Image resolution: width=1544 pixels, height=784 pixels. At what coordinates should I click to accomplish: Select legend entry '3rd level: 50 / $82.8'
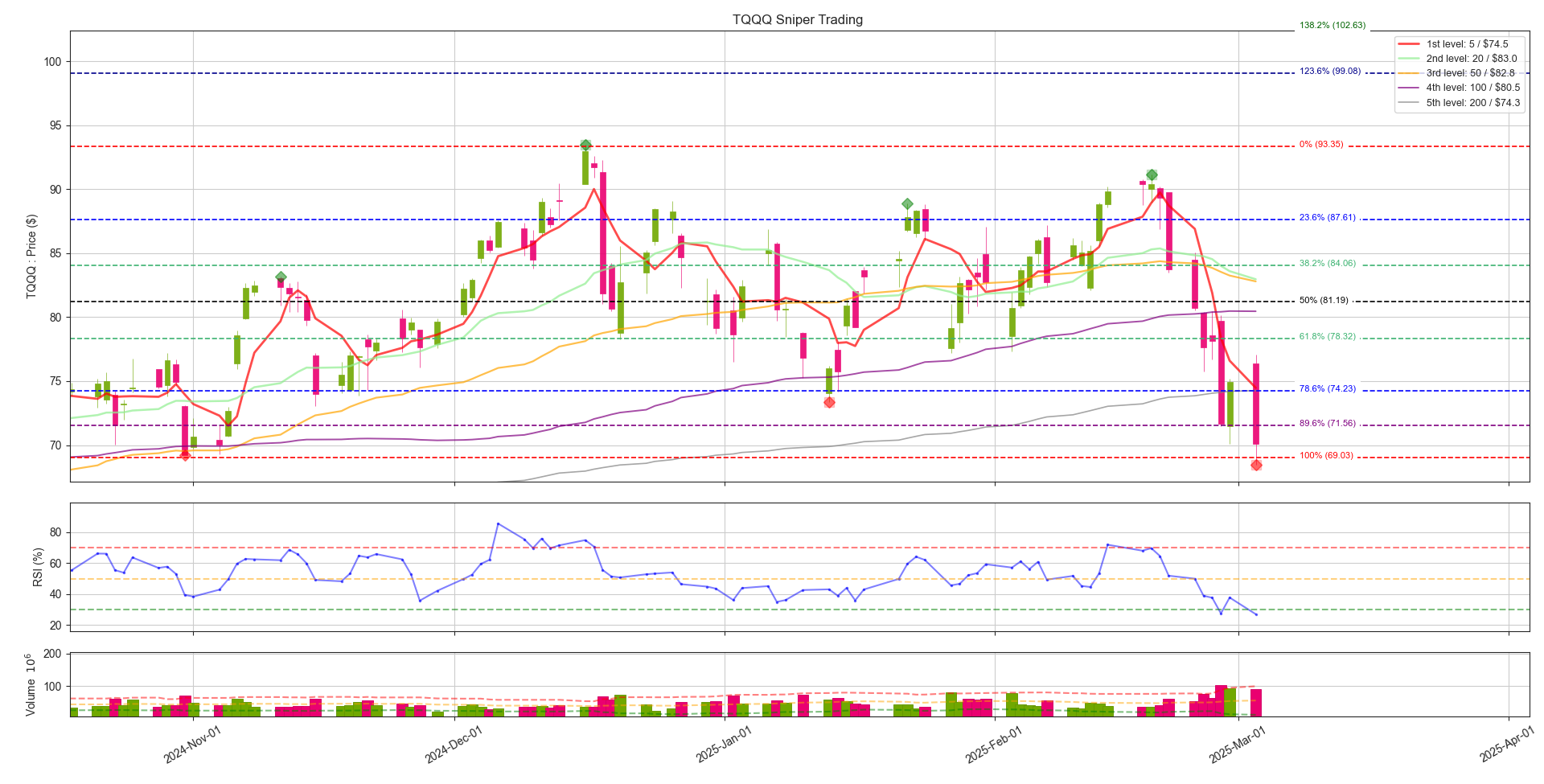click(x=1471, y=73)
